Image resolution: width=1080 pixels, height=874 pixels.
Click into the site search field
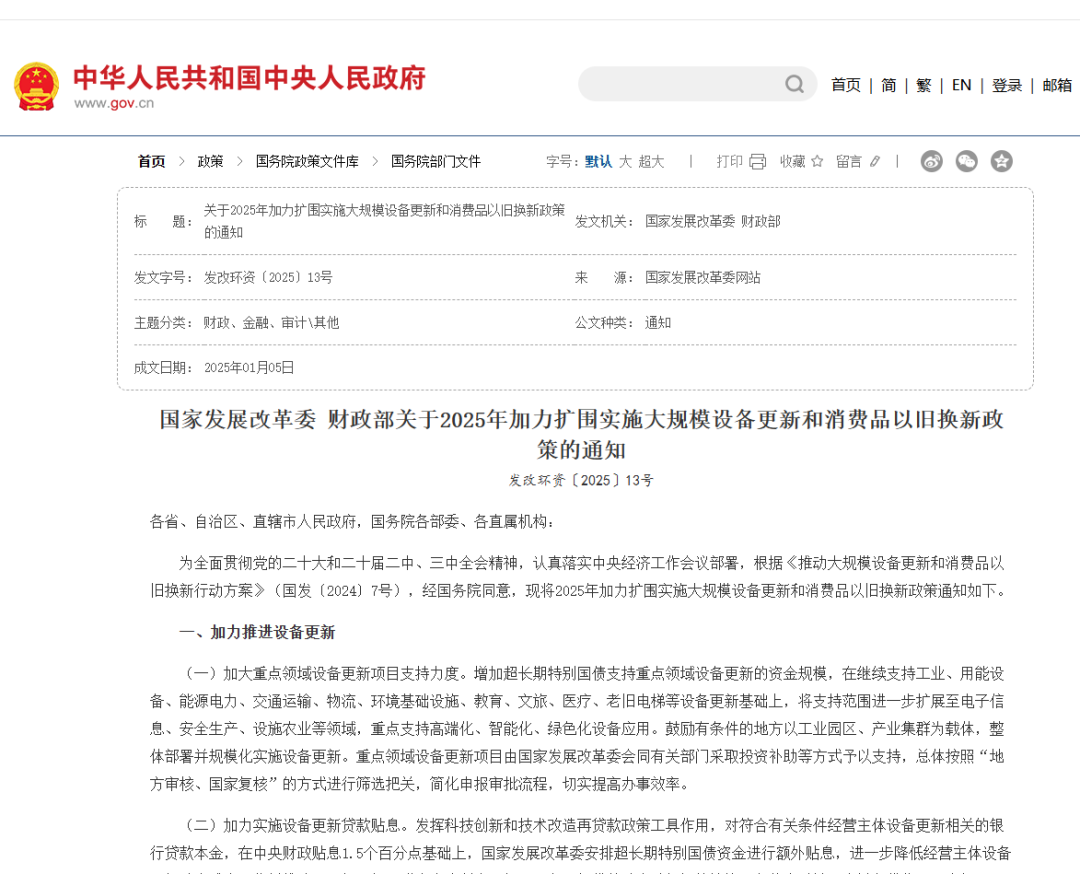(680, 84)
